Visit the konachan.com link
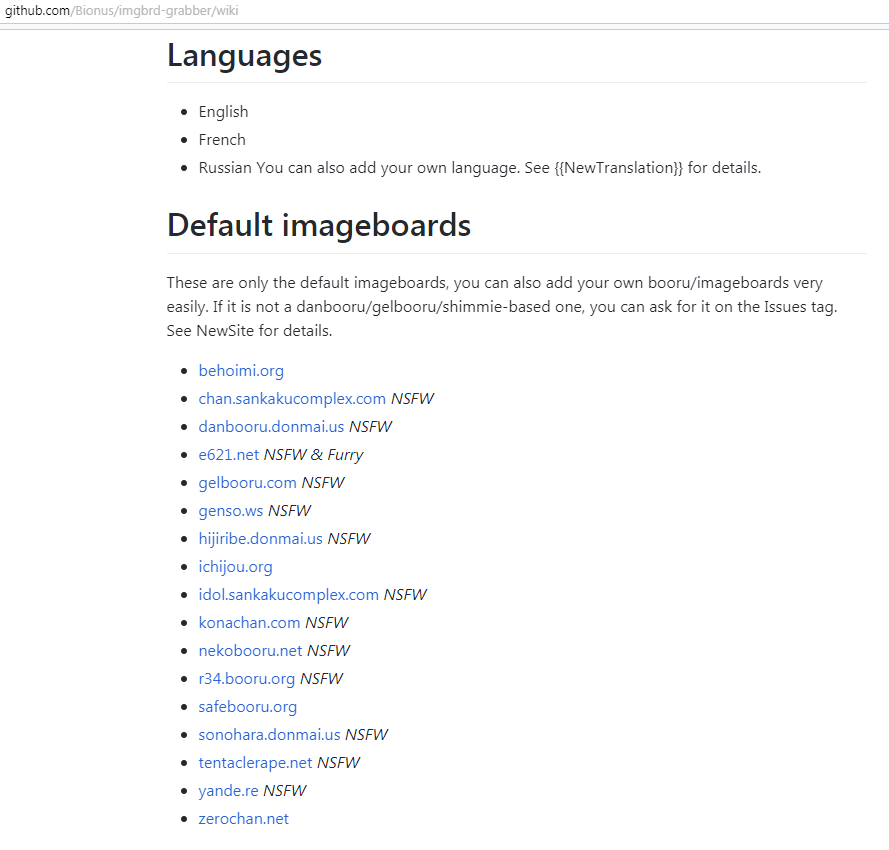 249,623
